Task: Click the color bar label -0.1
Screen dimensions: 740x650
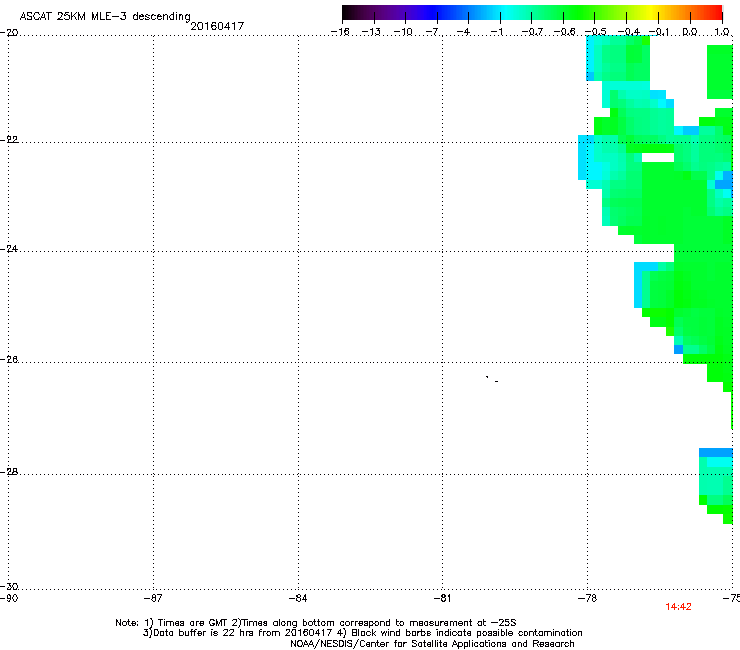Action: [659, 32]
